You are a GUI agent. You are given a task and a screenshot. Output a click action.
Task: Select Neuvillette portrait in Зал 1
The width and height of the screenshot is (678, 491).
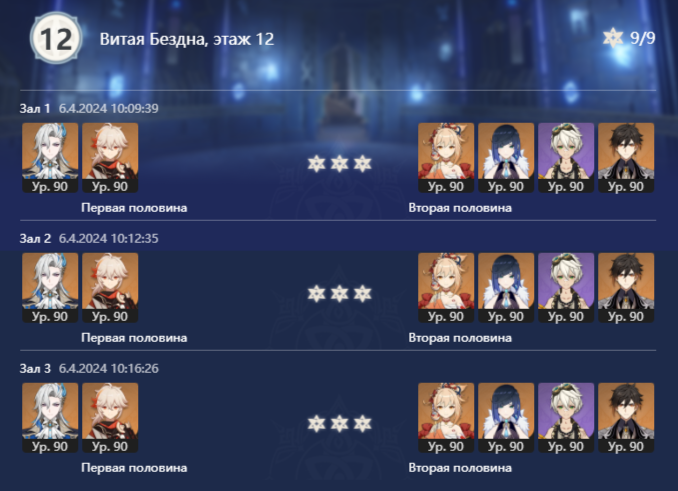coord(50,157)
